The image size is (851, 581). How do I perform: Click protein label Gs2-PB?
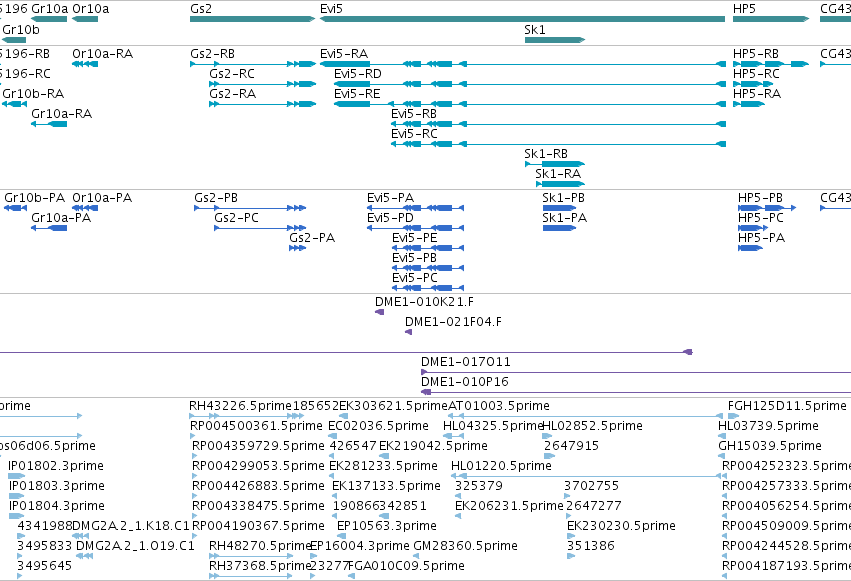coord(216,198)
